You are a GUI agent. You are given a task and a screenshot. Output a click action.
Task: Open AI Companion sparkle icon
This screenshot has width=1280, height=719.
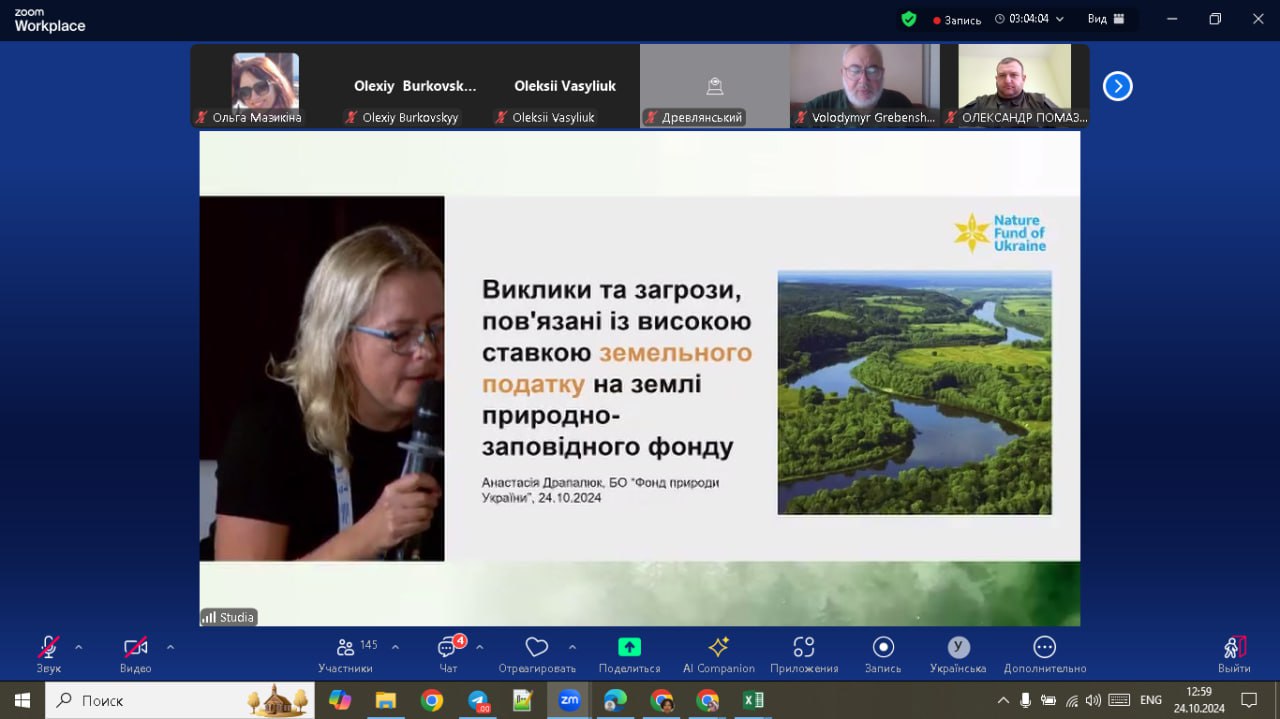tap(718, 647)
